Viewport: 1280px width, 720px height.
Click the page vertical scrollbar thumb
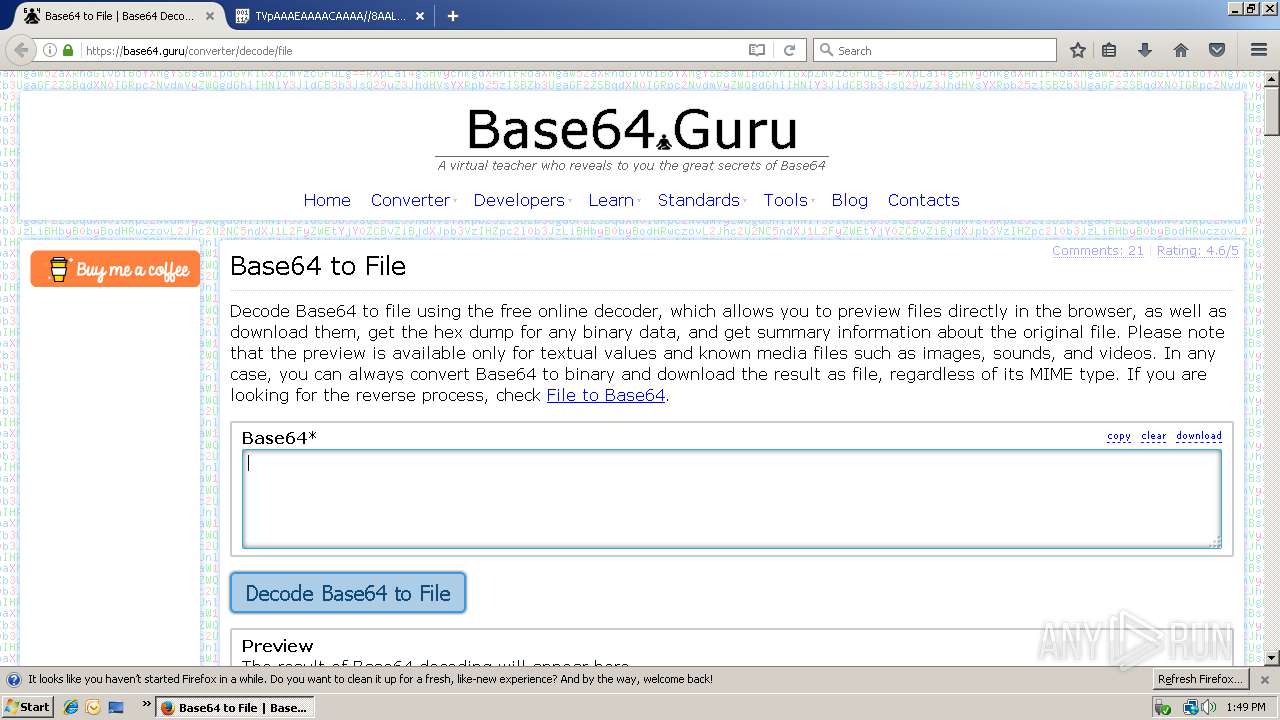coord(1272,110)
